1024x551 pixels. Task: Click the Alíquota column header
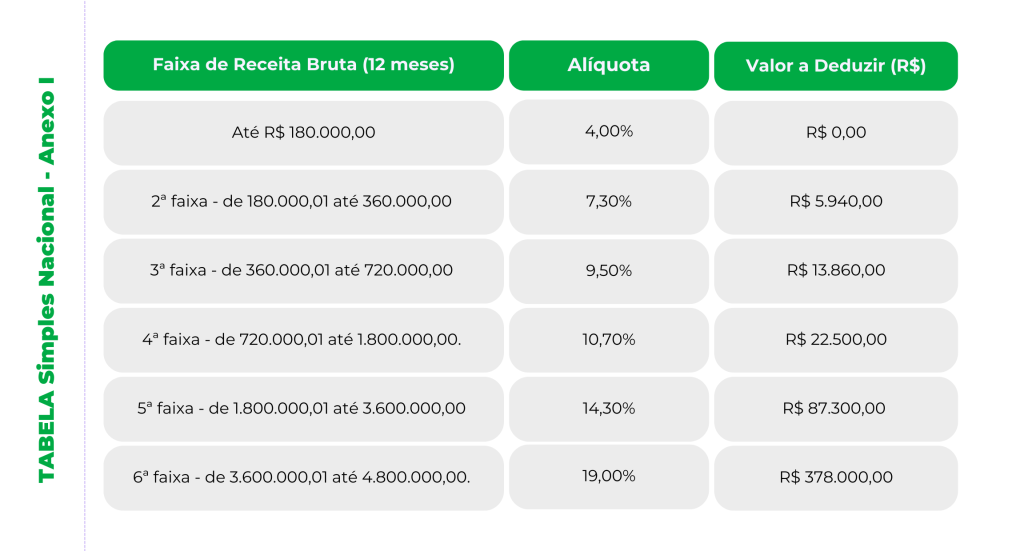click(x=609, y=65)
